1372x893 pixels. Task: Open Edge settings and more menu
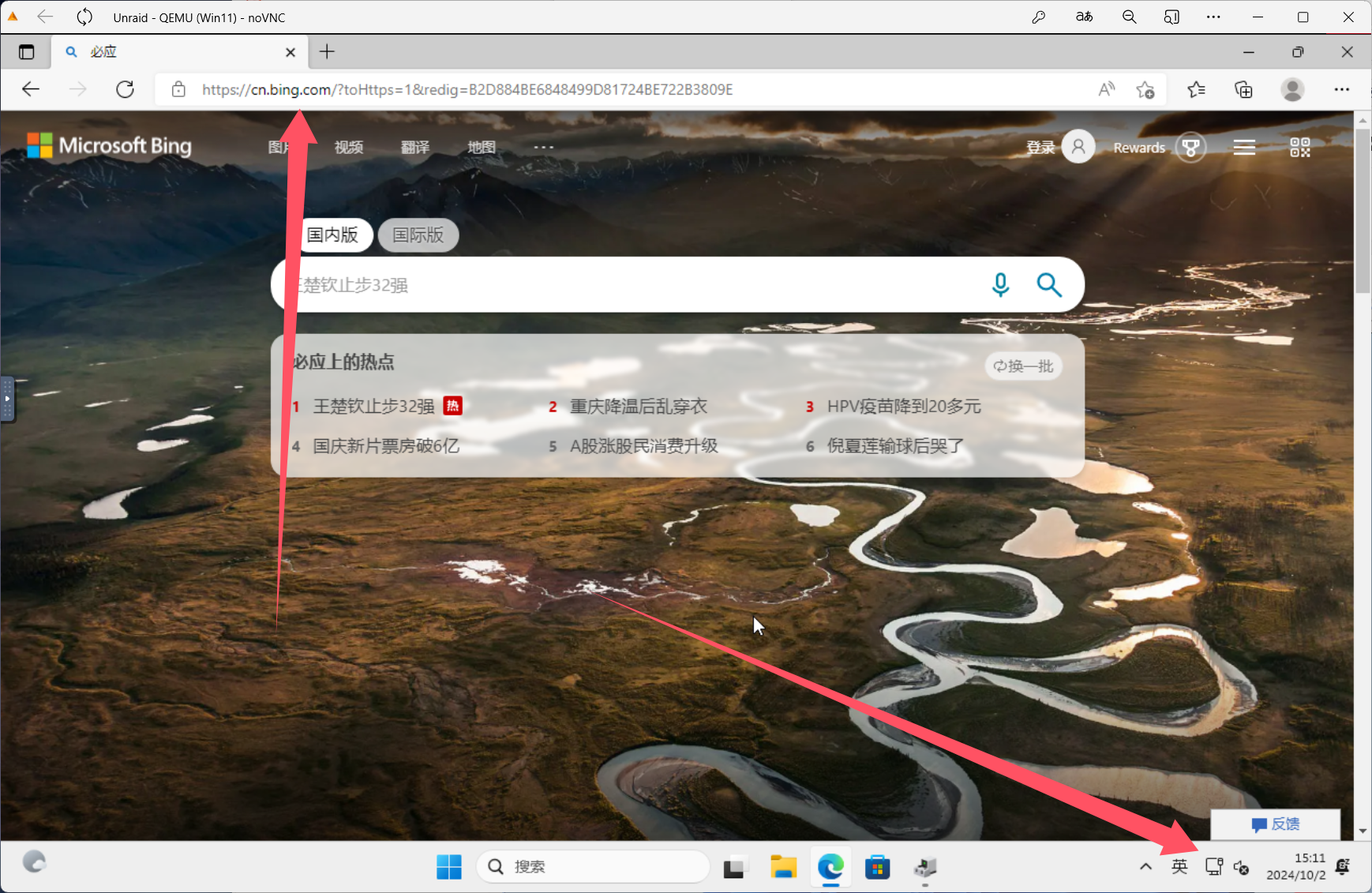click(1341, 89)
